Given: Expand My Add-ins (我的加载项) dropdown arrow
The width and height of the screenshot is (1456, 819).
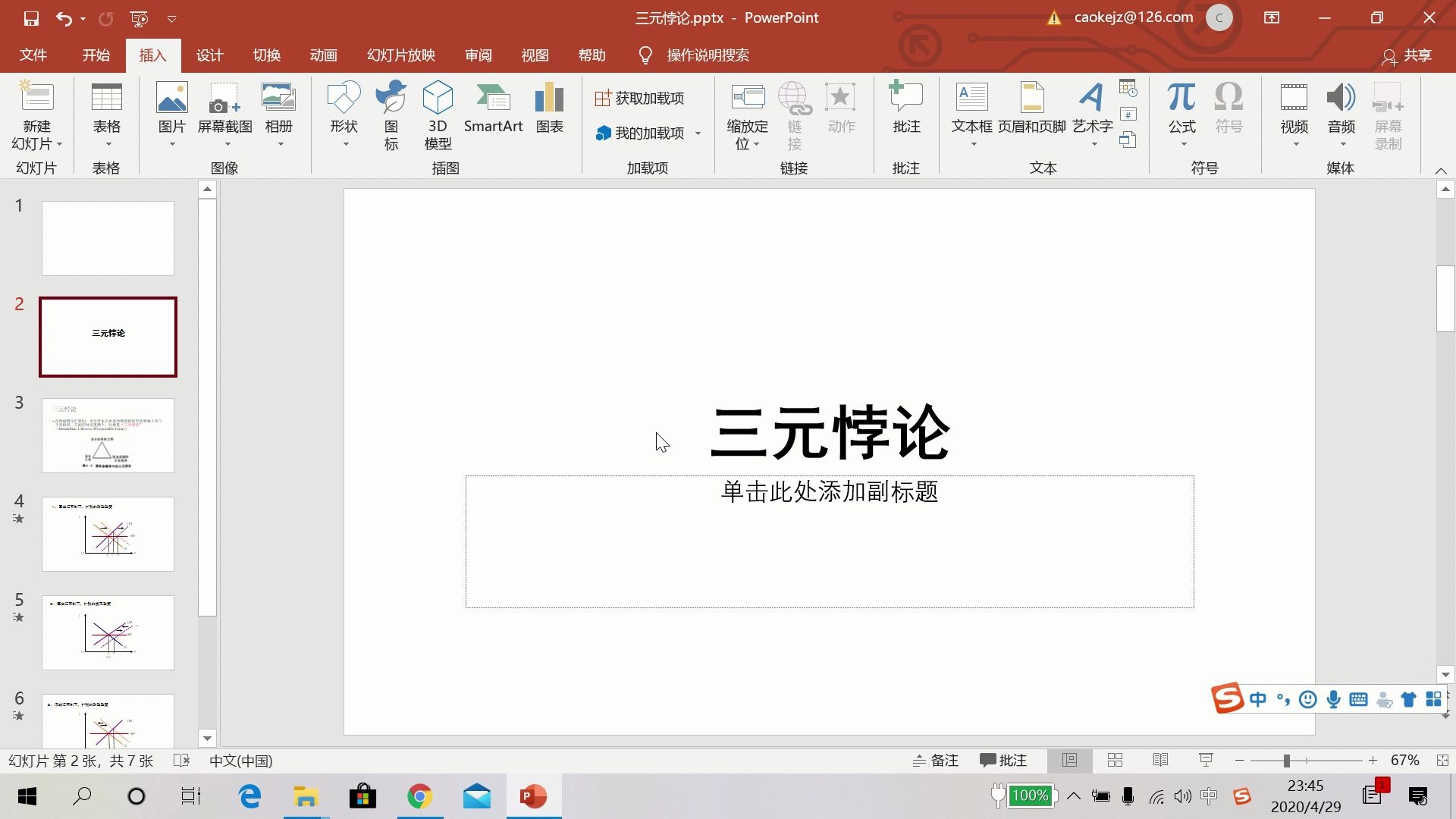Looking at the screenshot, I should (698, 133).
